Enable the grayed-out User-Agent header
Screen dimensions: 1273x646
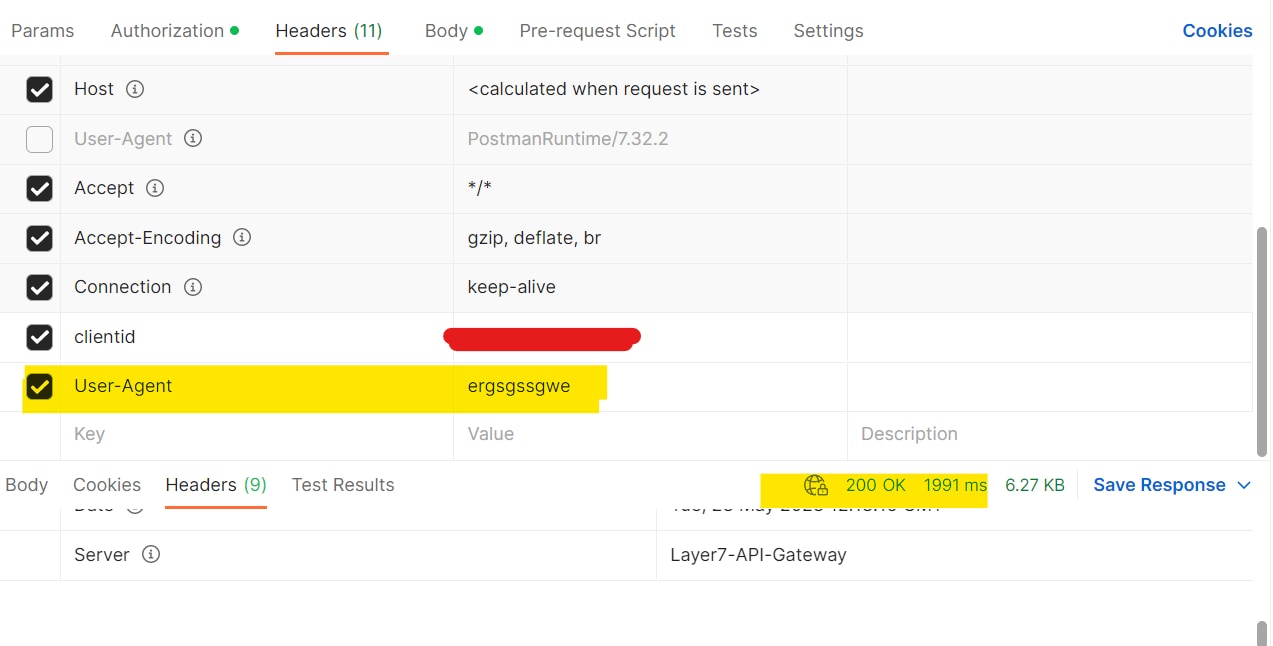coord(39,139)
